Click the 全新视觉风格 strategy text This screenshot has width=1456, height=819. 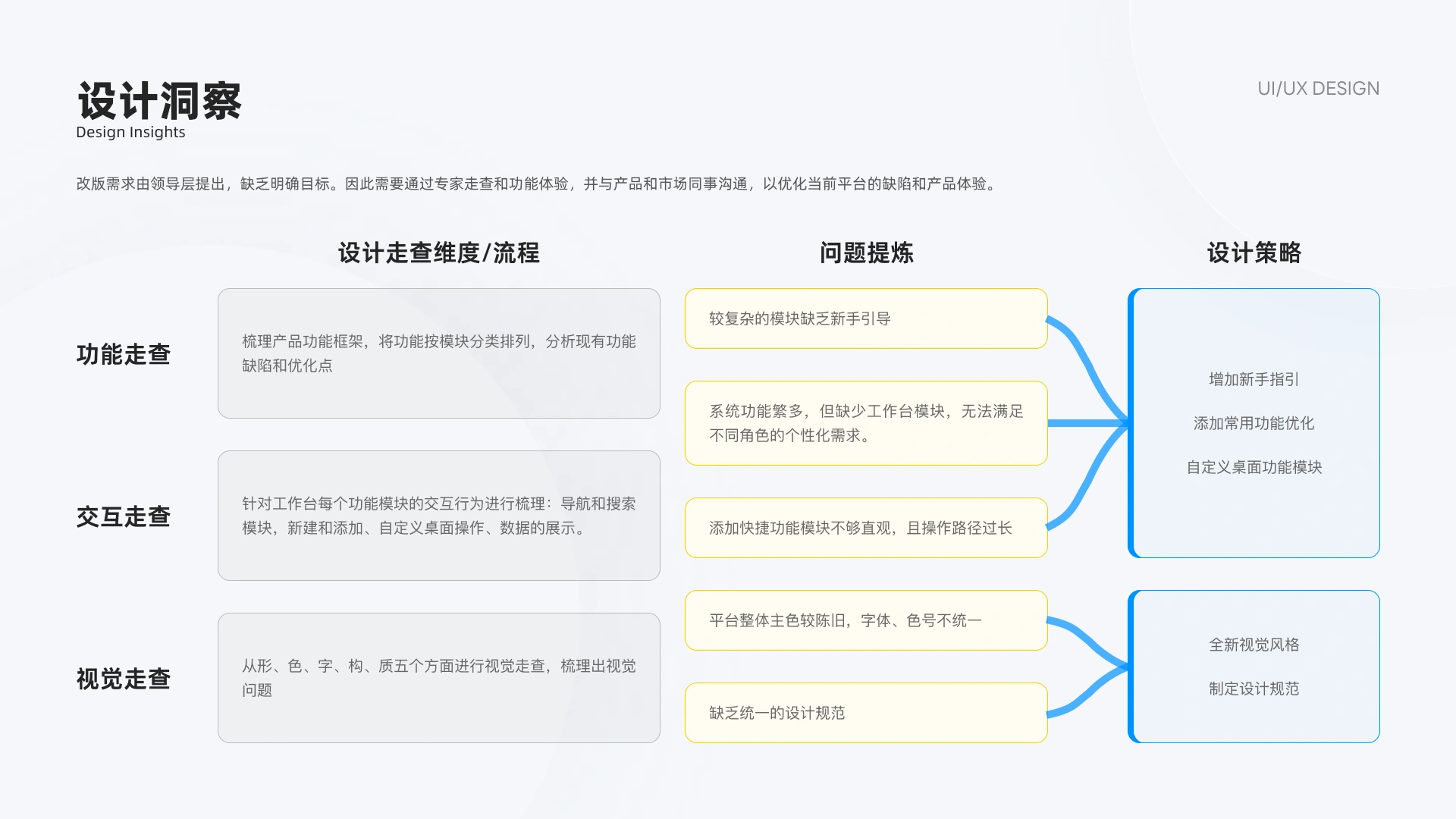1254,645
